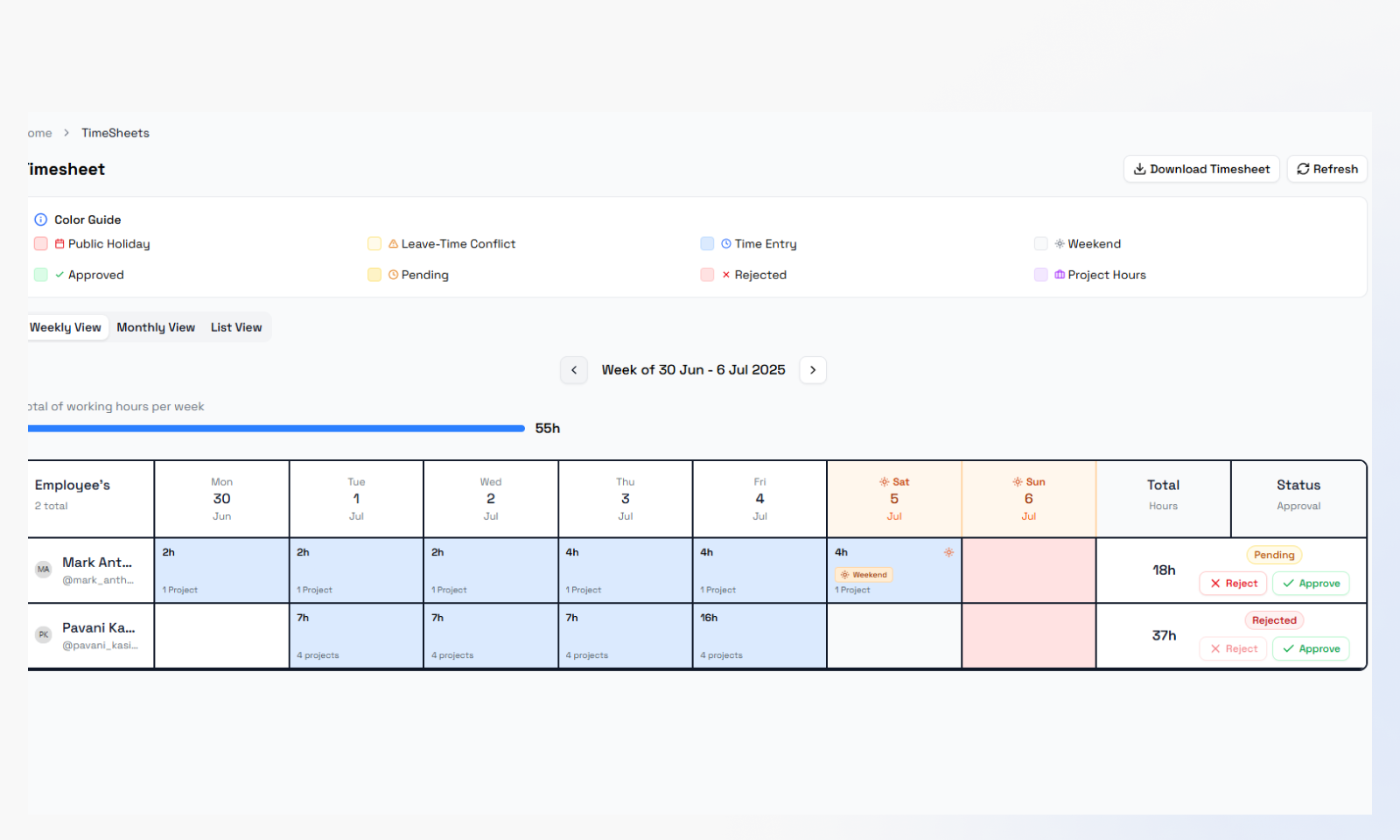Click the Refresh button
1400x840 pixels.
[x=1326, y=169]
